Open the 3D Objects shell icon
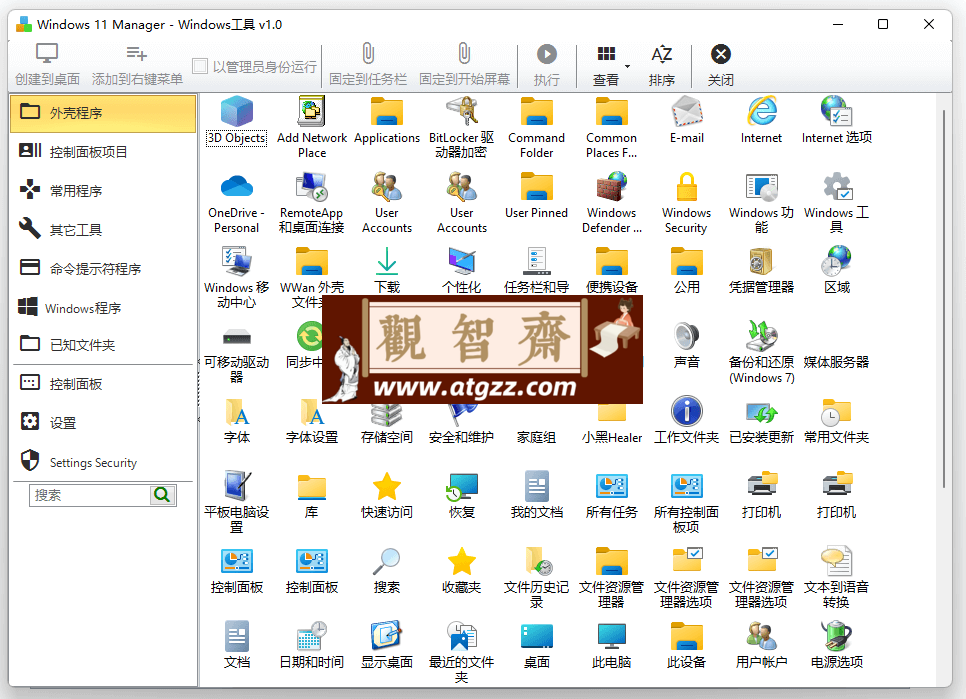The width and height of the screenshot is (966, 699). (x=237, y=113)
